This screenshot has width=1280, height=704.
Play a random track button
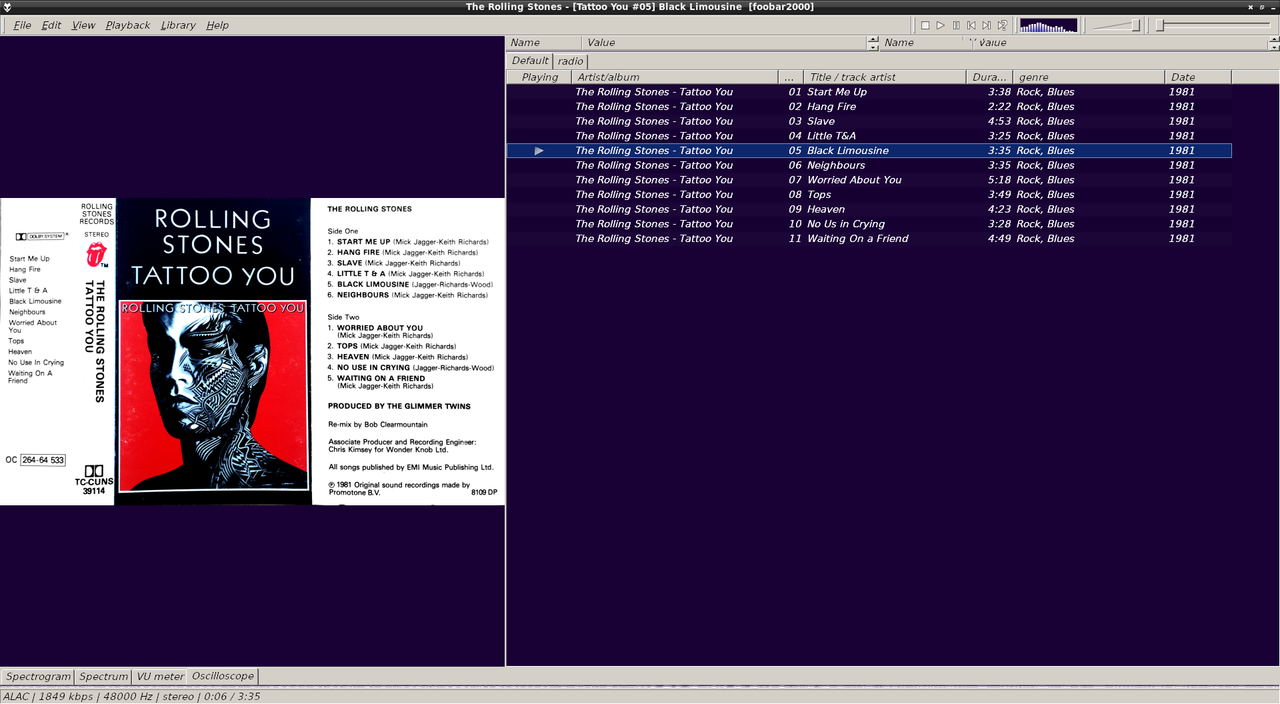pyautogui.click(x=1002, y=25)
